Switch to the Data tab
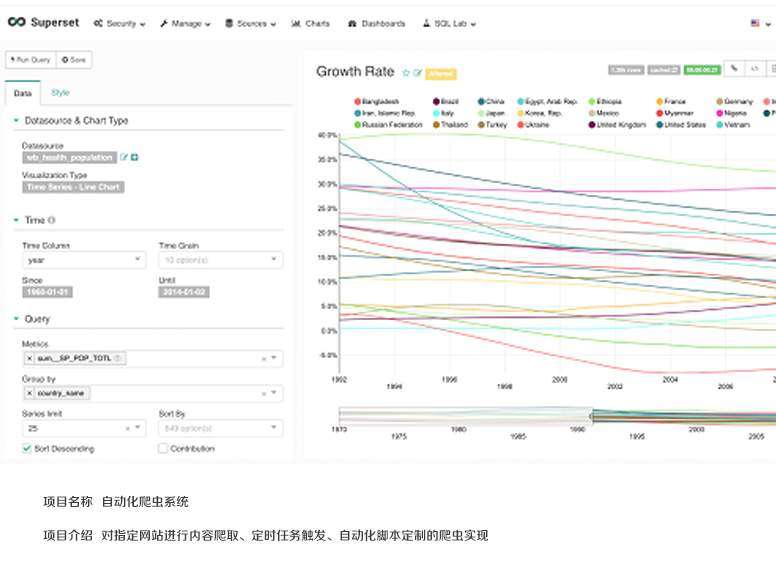776x577 pixels. point(23,93)
